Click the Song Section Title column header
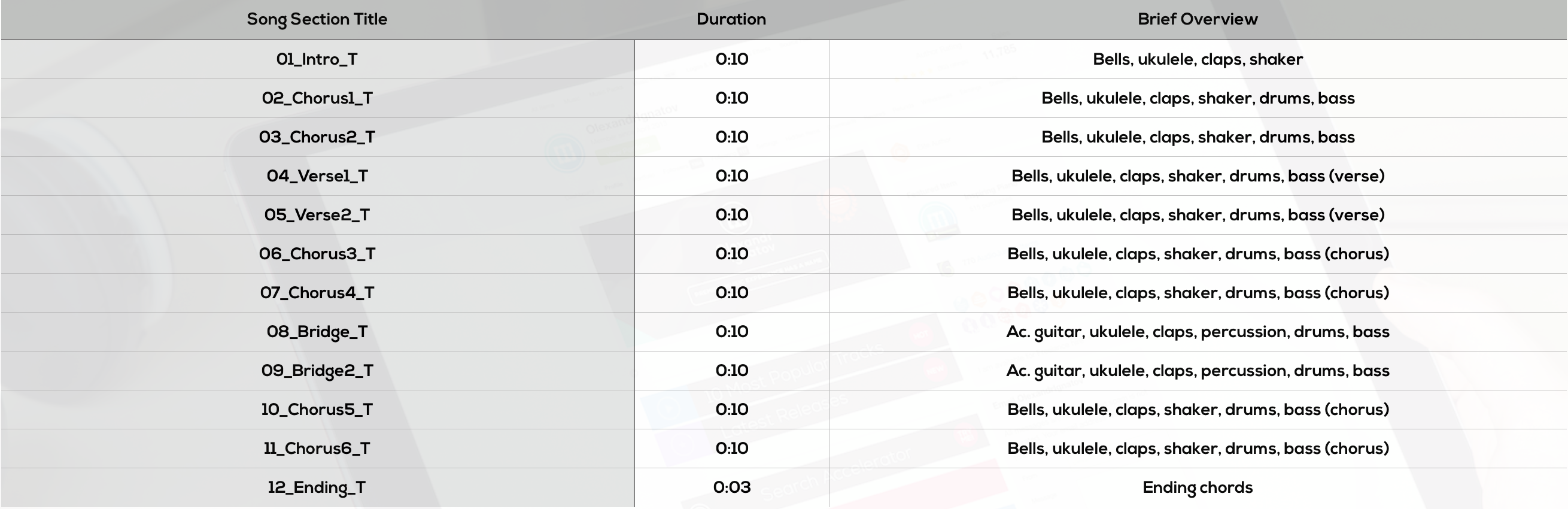This screenshot has height=509, width=1568. (317, 20)
